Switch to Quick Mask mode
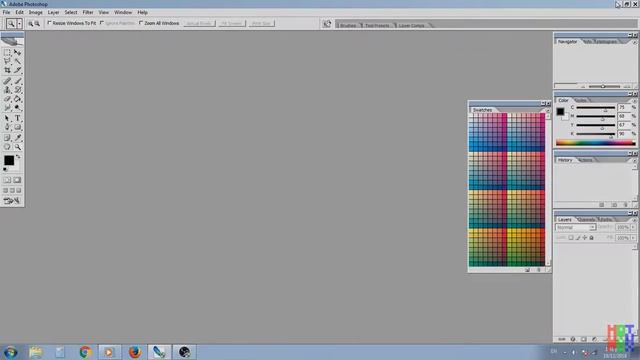 (x=17, y=180)
